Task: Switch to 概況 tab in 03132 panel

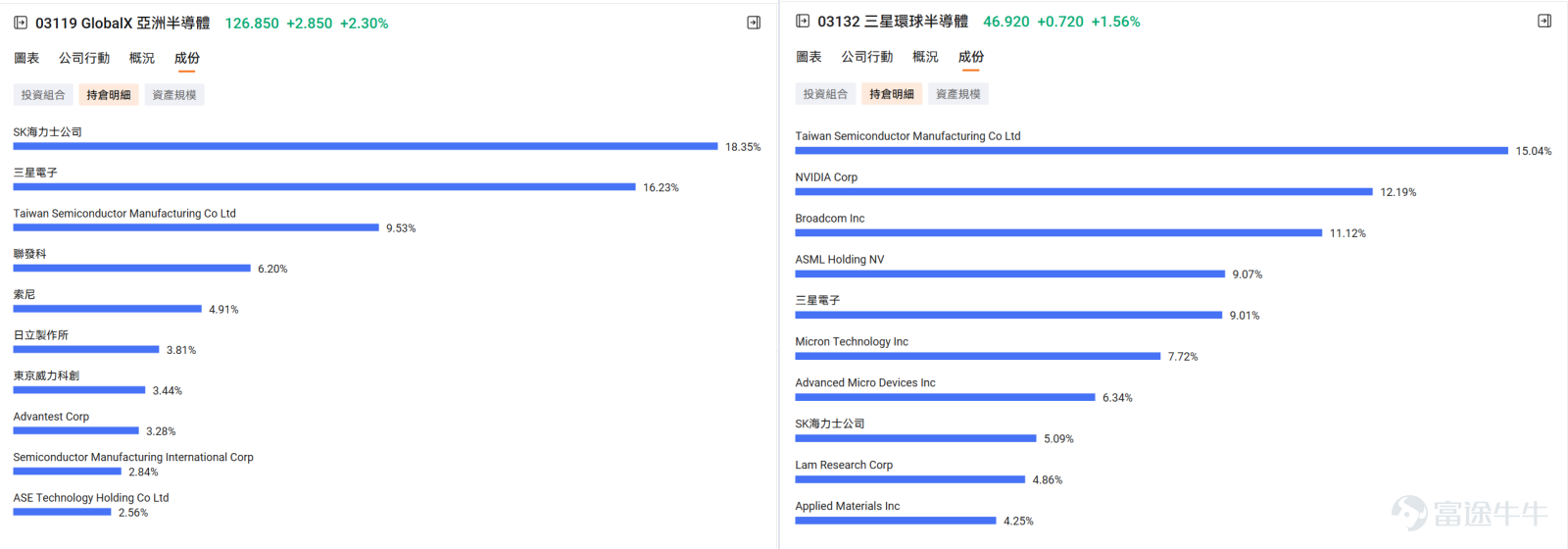Action: click(x=925, y=57)
